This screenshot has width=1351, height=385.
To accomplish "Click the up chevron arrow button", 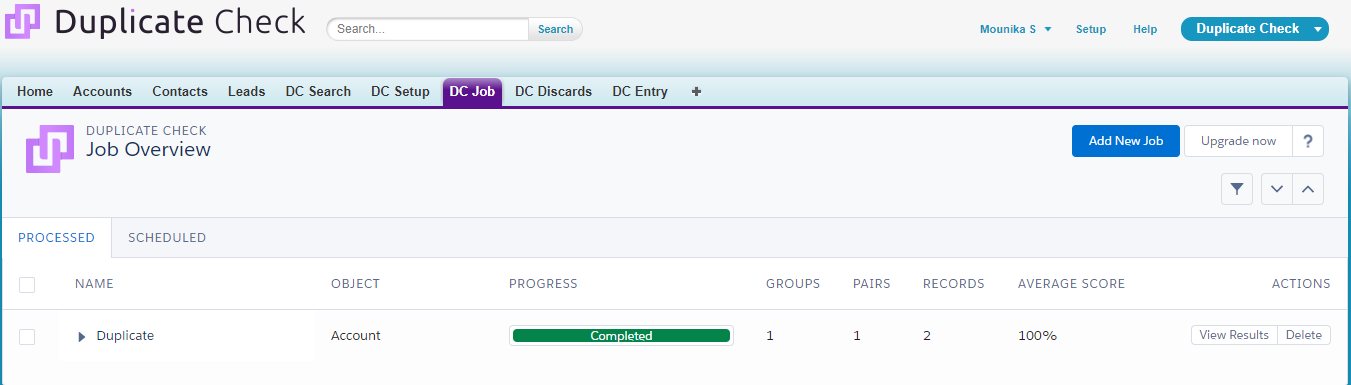I will coord(1308,189).
